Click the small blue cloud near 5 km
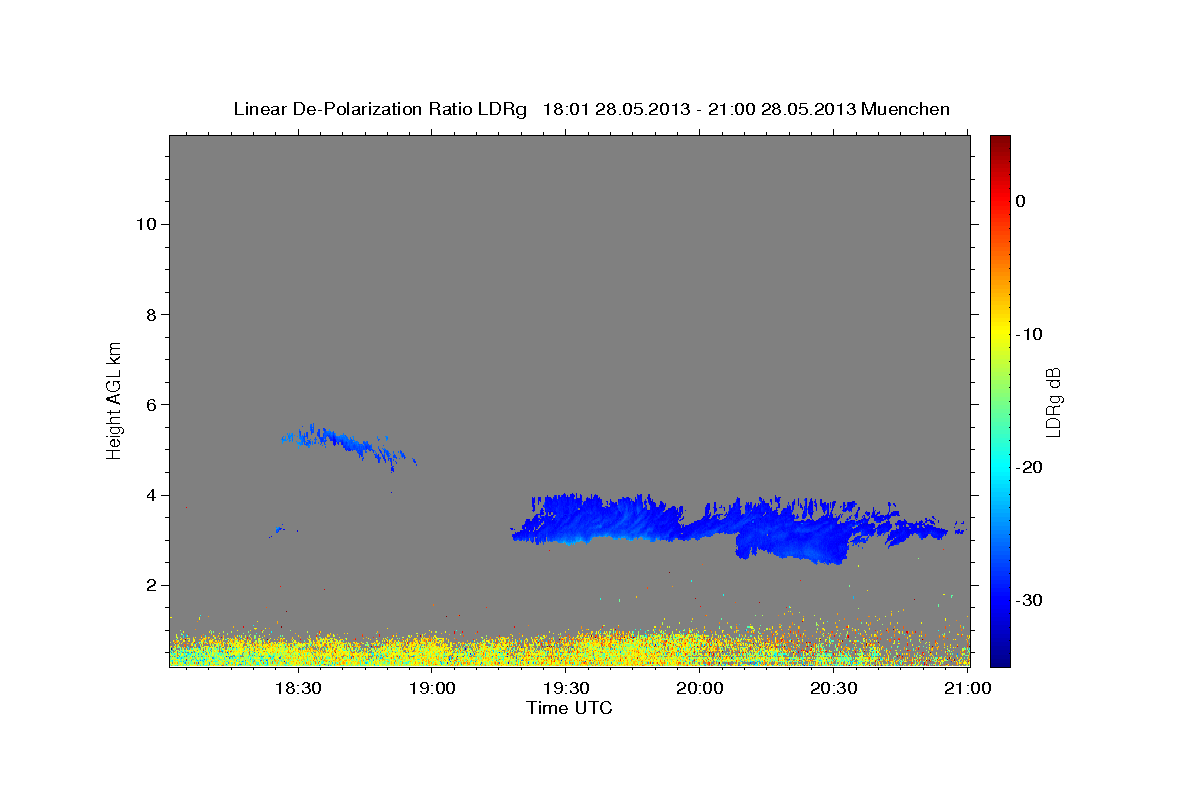 (x=349, y=446)
